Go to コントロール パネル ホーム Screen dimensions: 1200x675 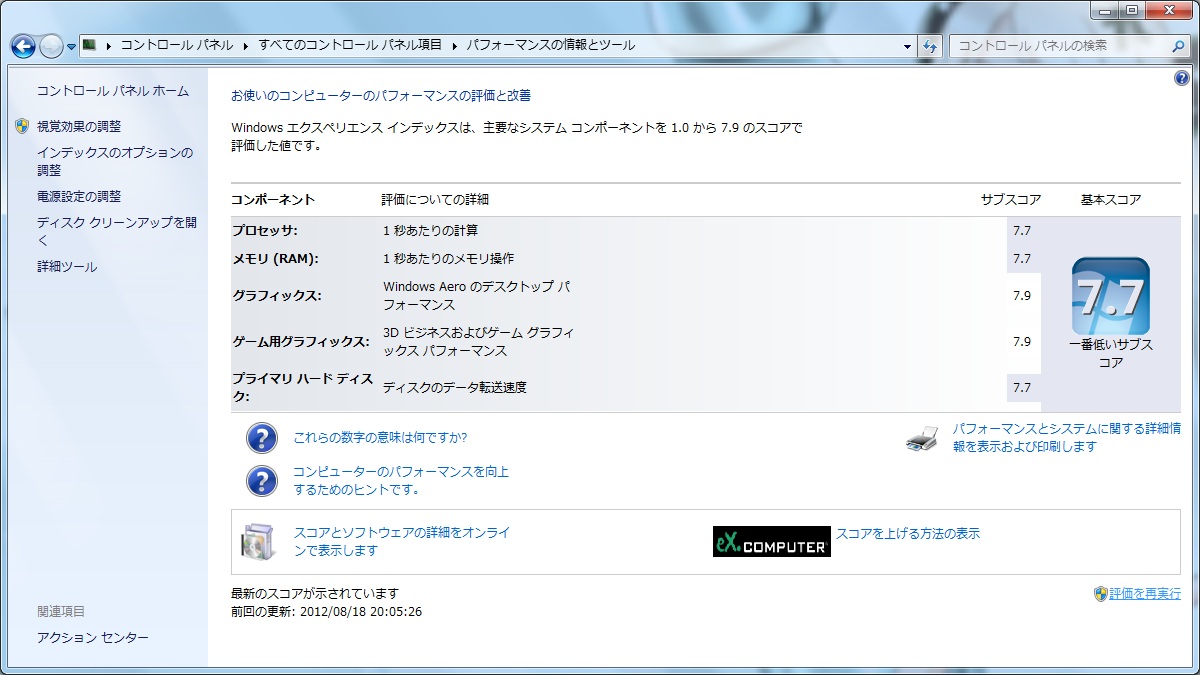pyautogui.click(x=112, y=91)
